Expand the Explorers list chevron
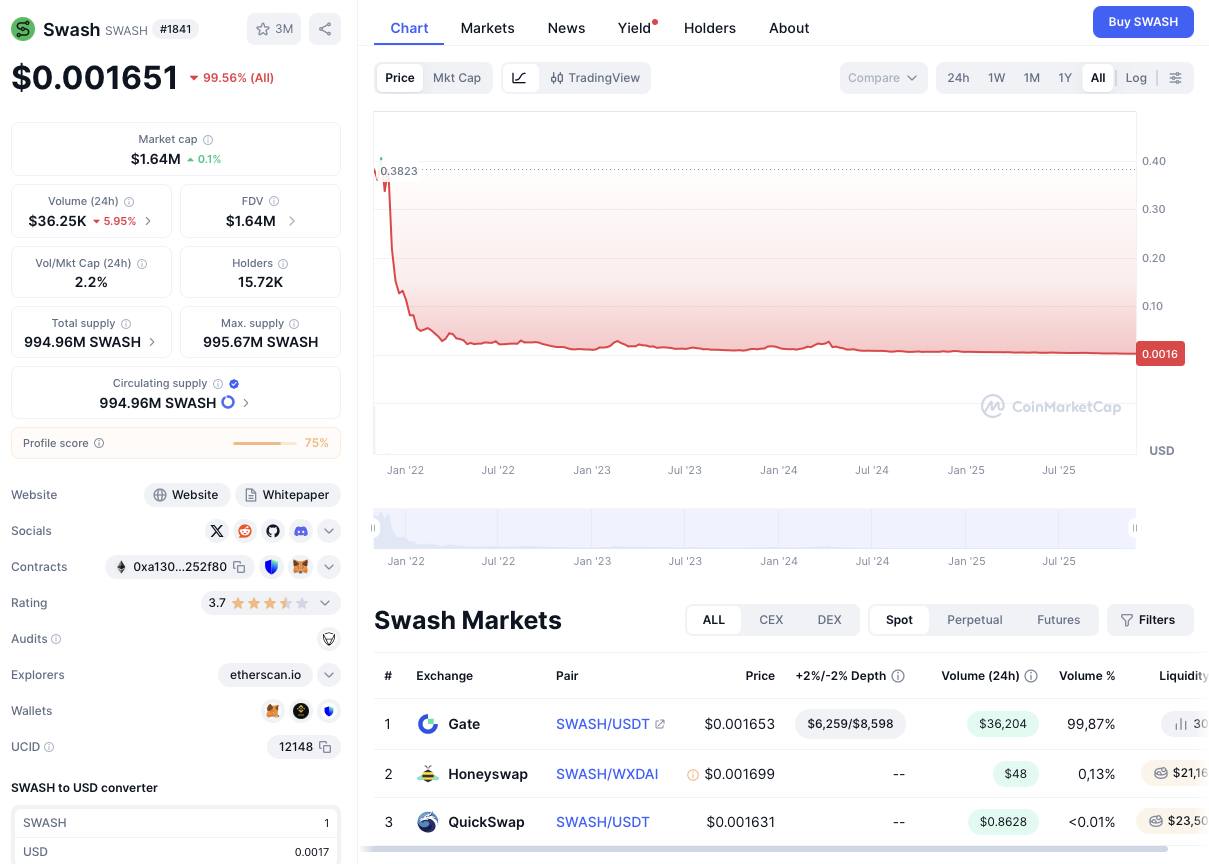Image resolution: width=1209 pixels, height=864 pixels. pos(329,675)
